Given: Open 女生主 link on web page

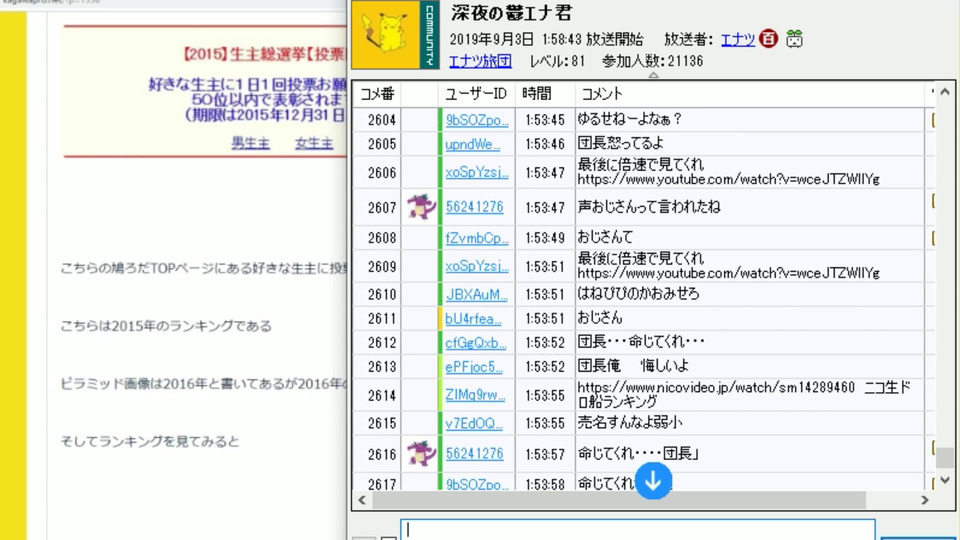Looking at the screenshot, I should (314, 143).
